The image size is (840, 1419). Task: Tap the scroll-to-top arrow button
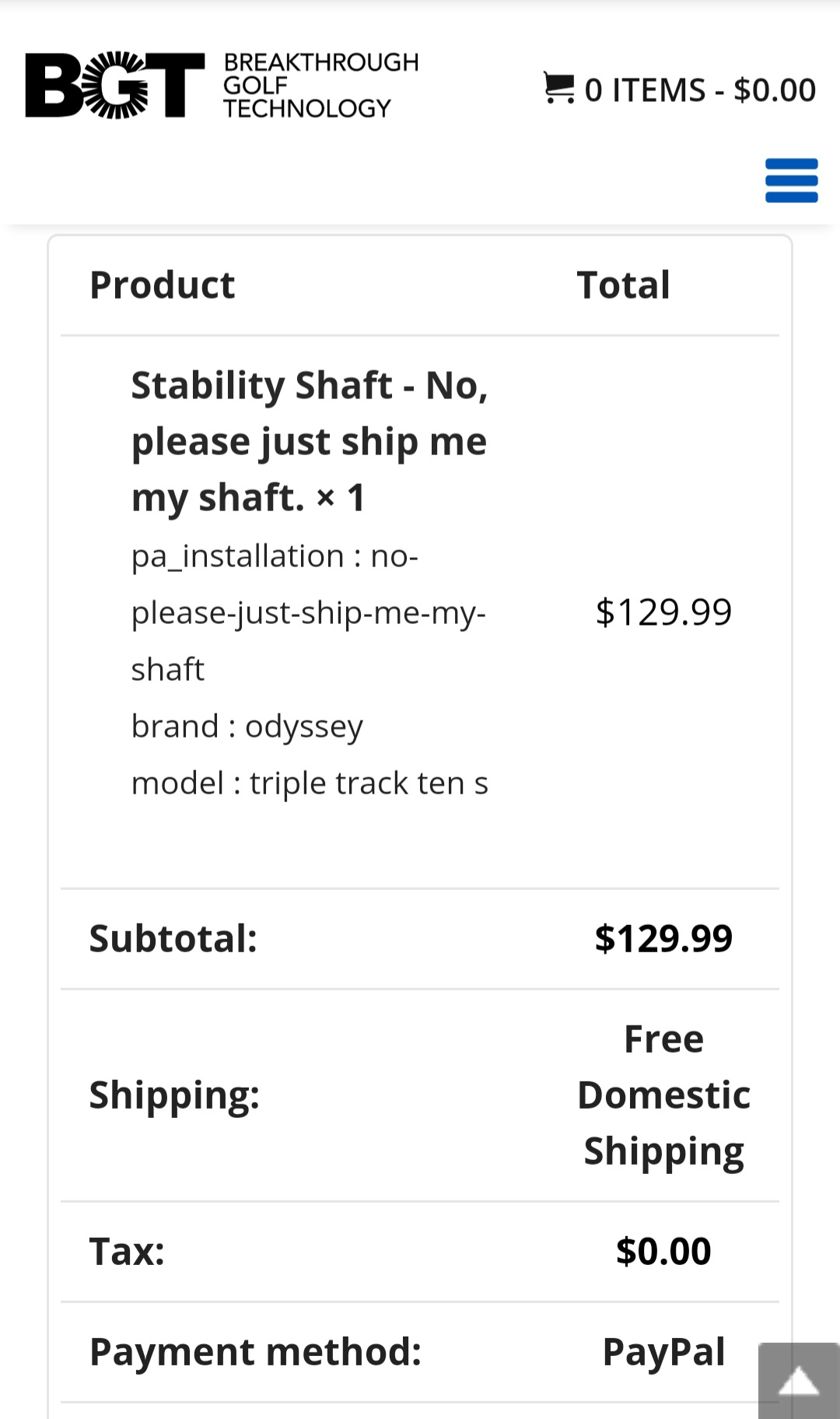pos(799,1381)
